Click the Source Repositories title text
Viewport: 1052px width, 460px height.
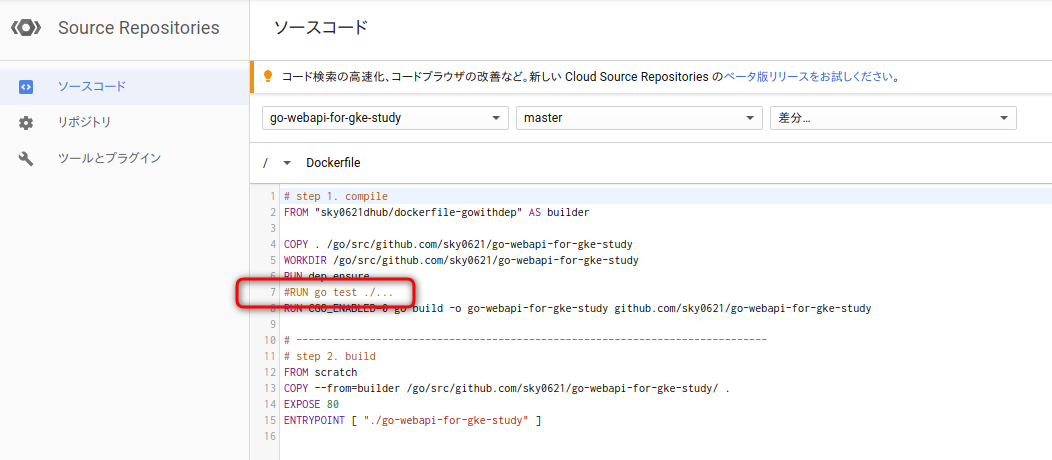coord(138,28)
